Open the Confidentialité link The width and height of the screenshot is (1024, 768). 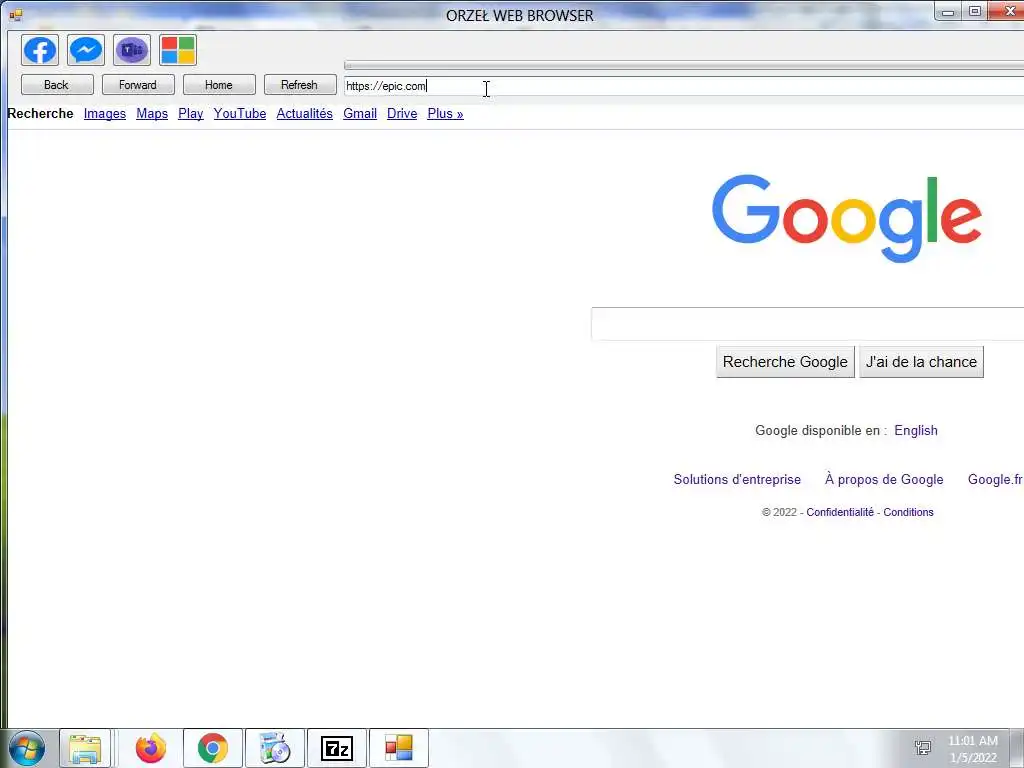[840, 512]
